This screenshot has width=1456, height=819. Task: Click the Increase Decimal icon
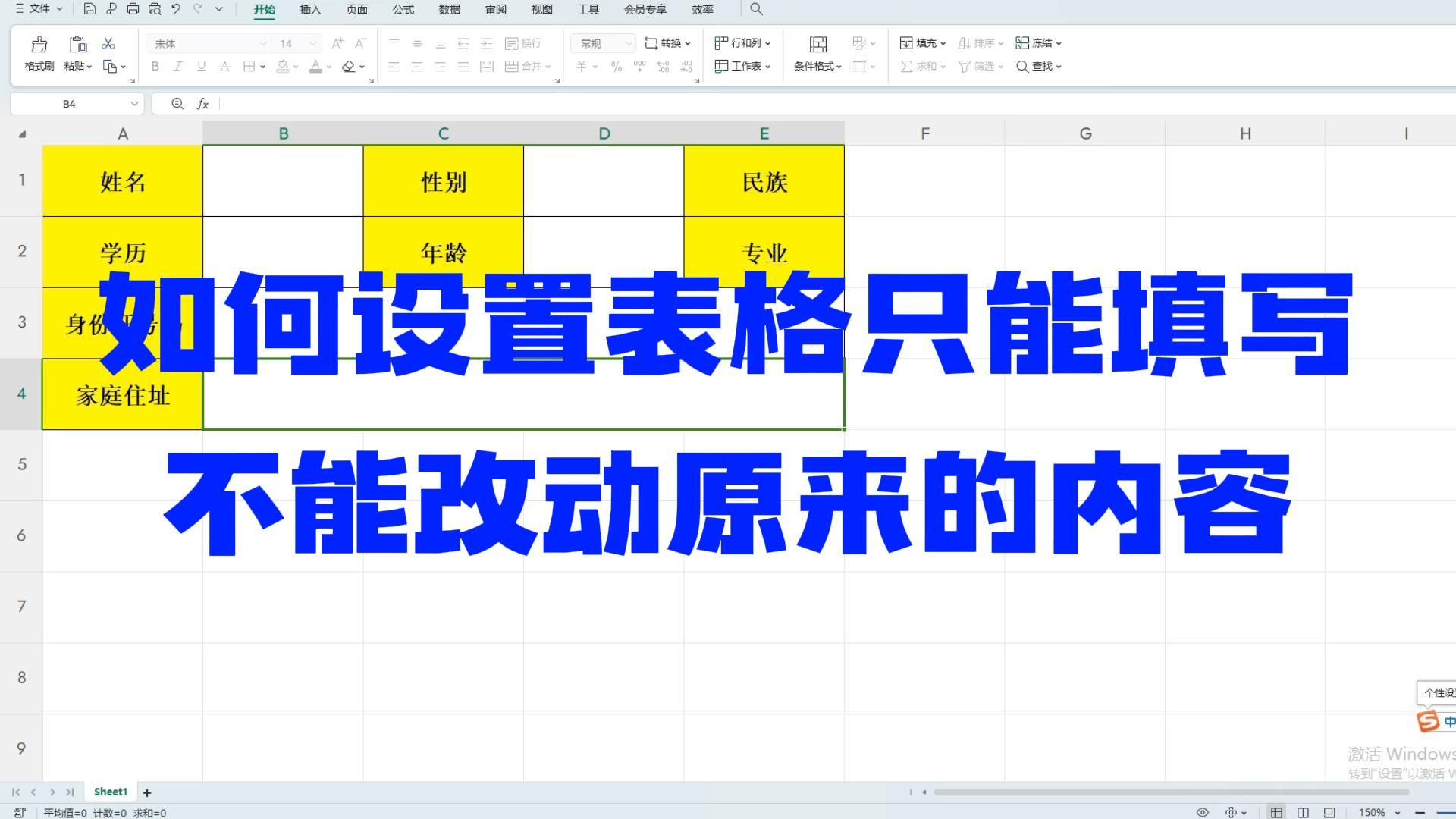(x=663, y=67)
